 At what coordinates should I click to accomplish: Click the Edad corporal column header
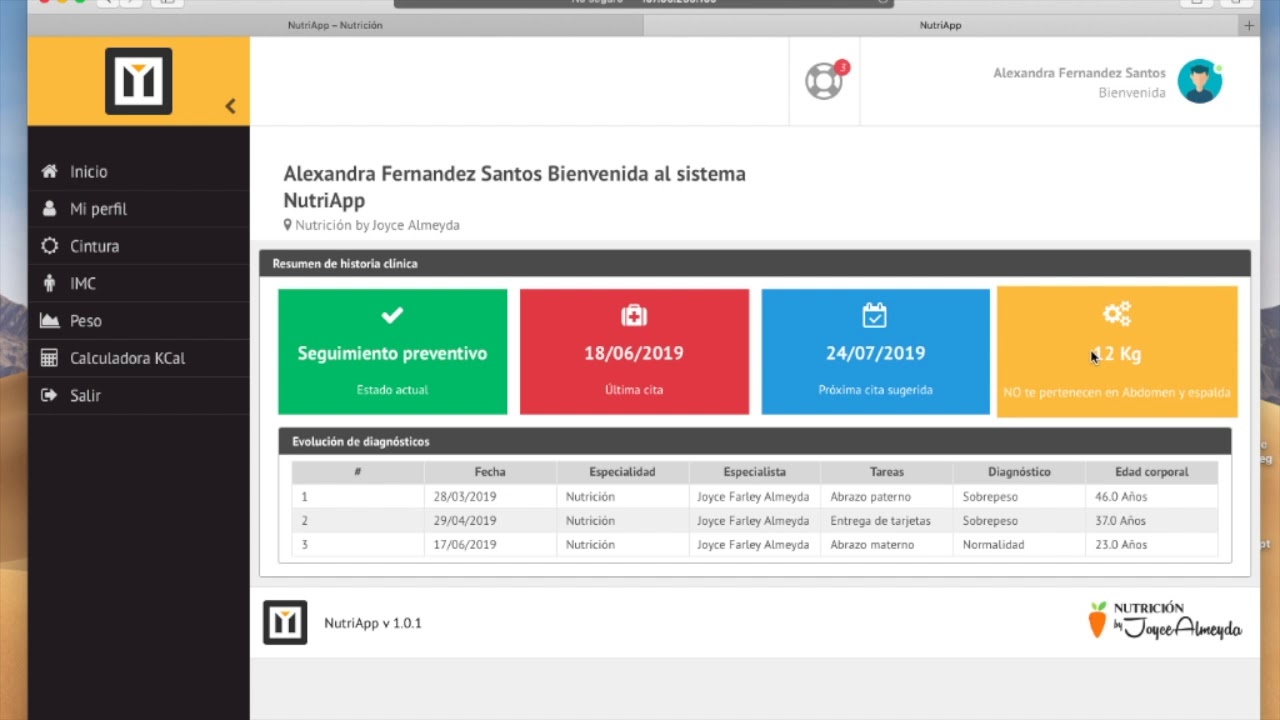coord(1152,472)
